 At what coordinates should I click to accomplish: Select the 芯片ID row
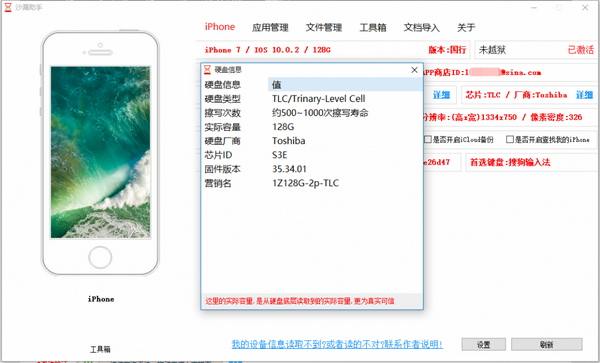tap(312, 155)
